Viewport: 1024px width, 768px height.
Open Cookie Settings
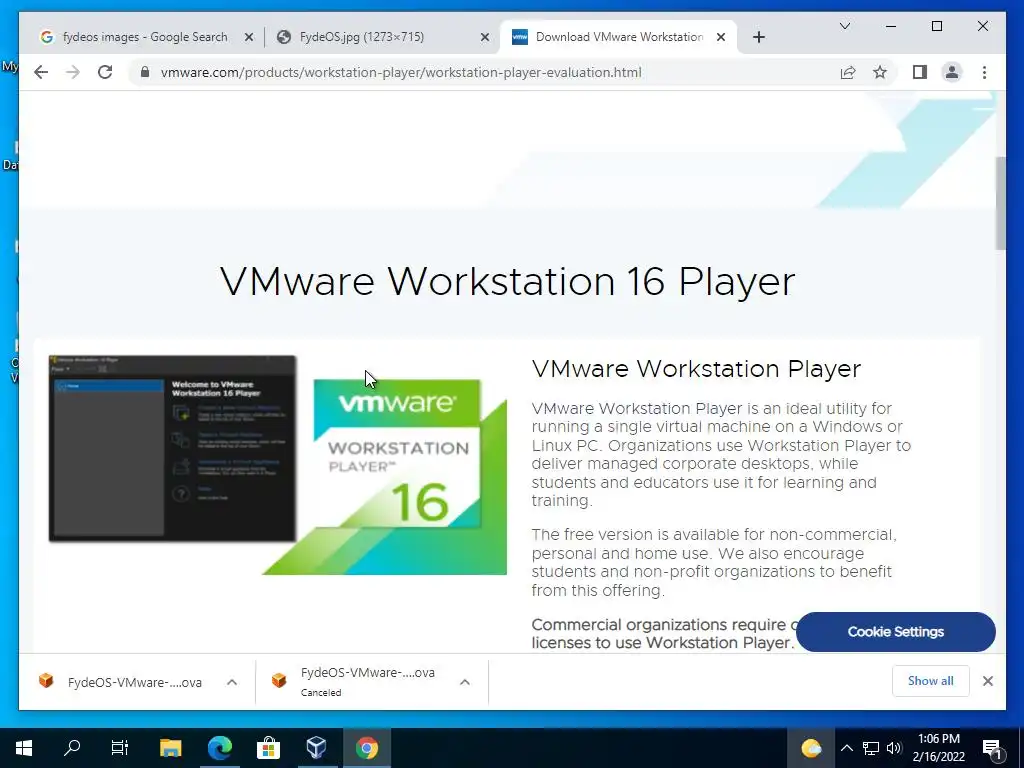click(895, 632)
